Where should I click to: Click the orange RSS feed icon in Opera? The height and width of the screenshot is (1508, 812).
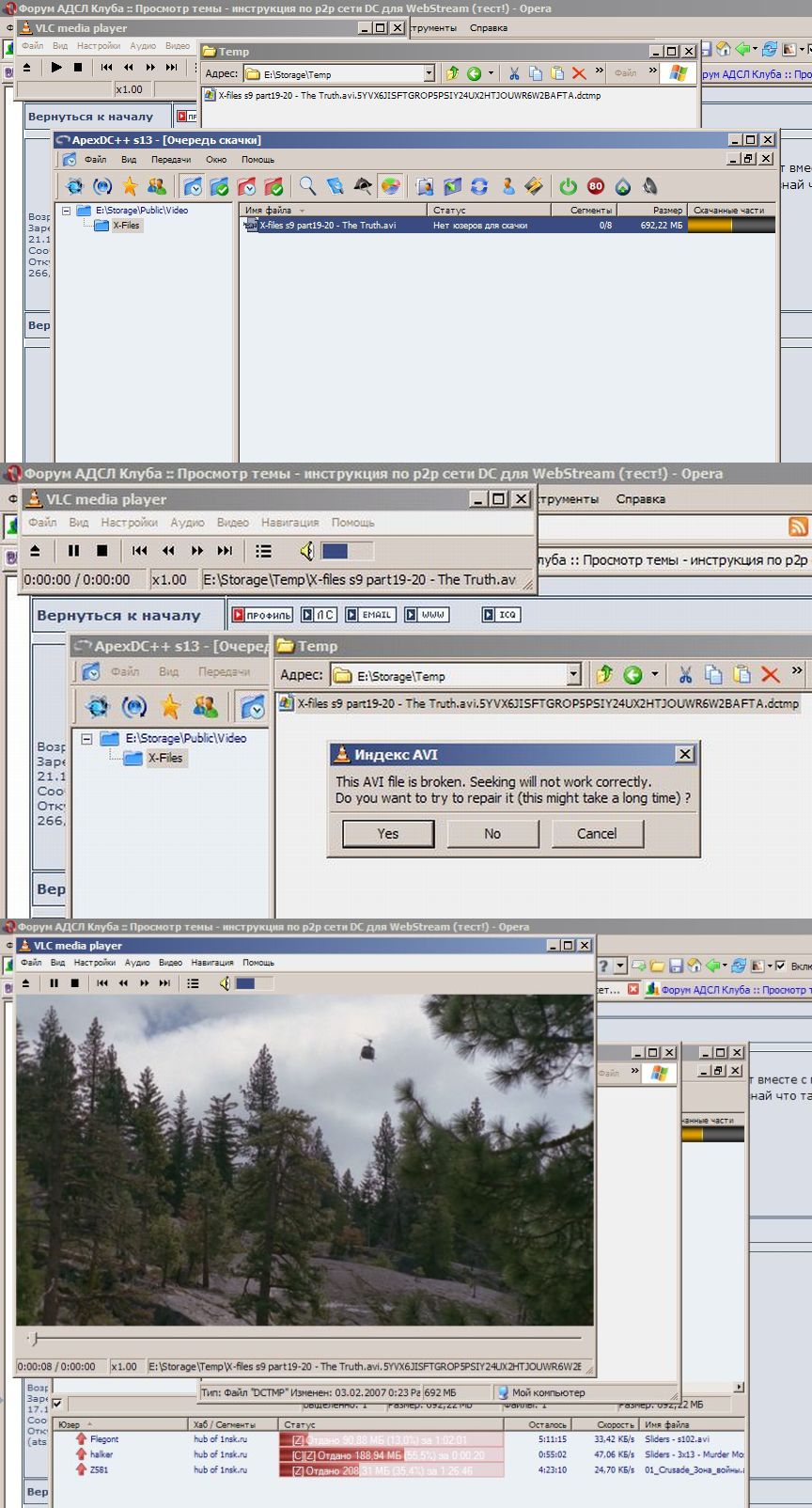tap(798, 526)
